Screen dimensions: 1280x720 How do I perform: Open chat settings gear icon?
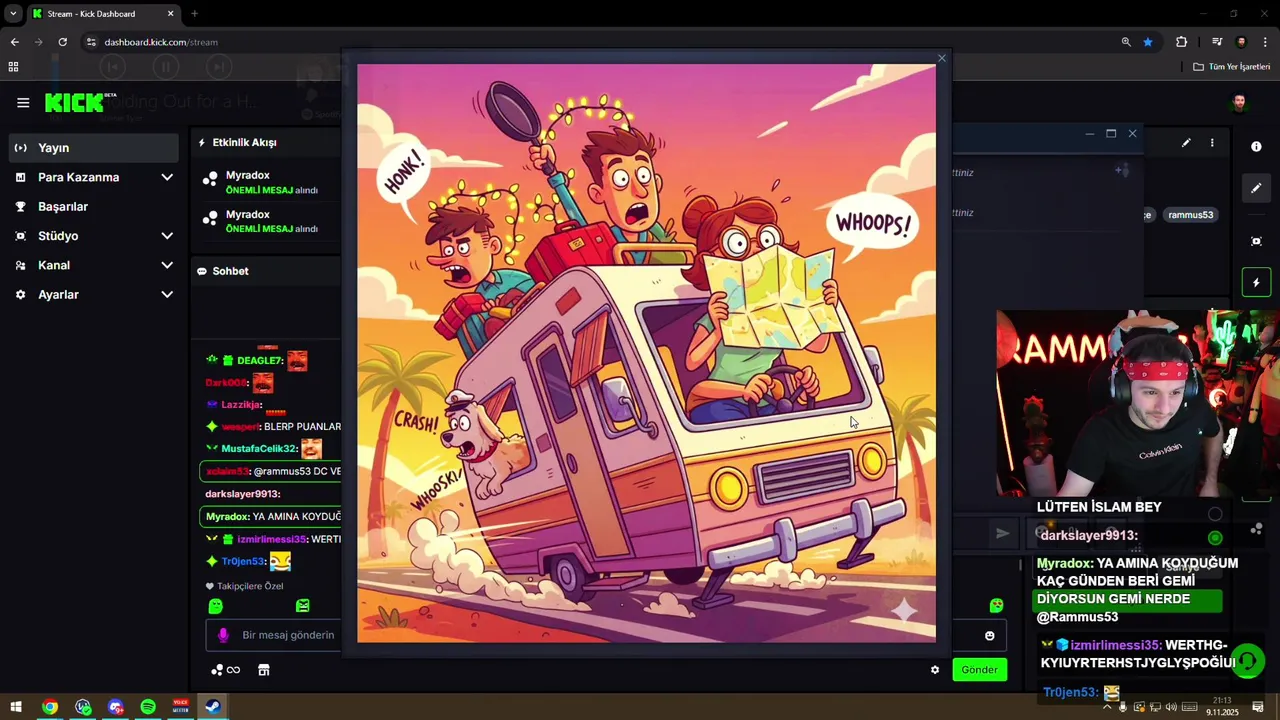[935, 670]
